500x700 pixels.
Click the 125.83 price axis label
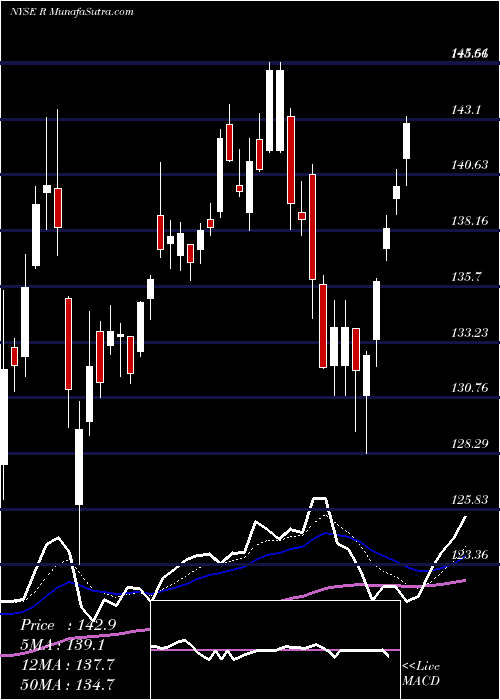tap(469, 499)
